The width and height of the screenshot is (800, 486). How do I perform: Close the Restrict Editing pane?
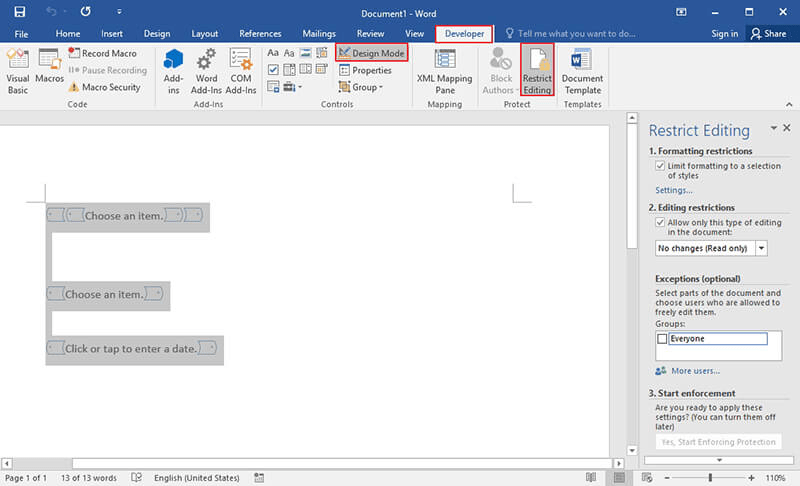(x=787, y=127)
